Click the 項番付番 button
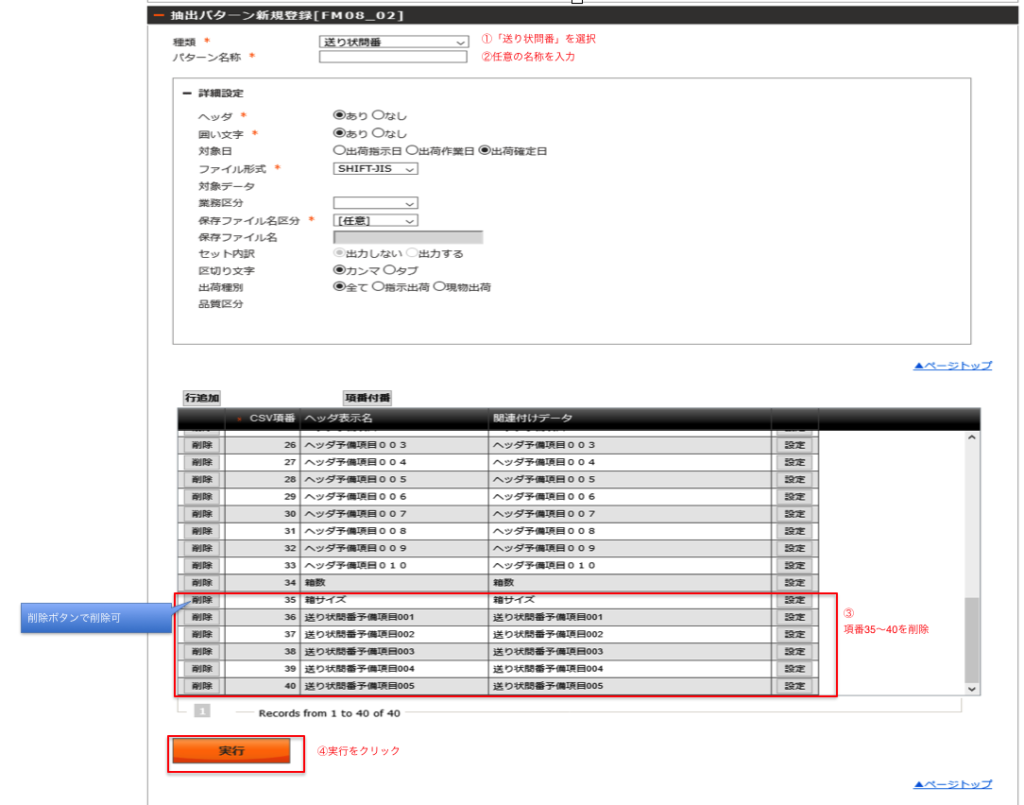The height and width of the screenshot is (805, 1024). point(368,398)
